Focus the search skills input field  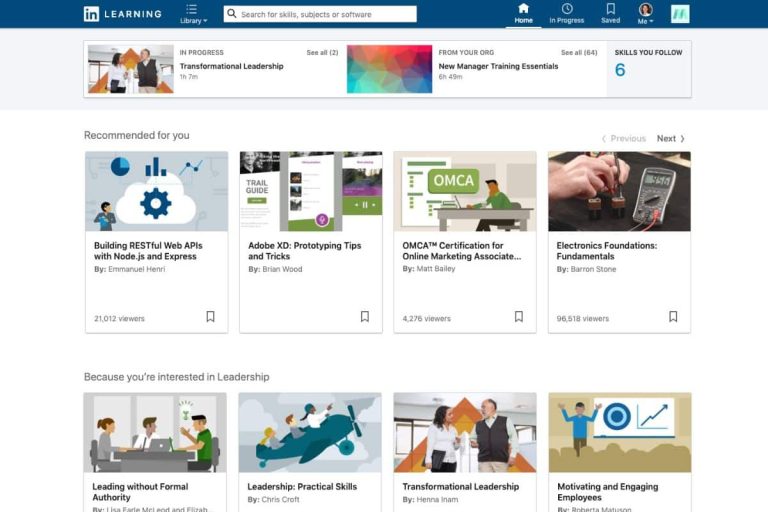320,14
